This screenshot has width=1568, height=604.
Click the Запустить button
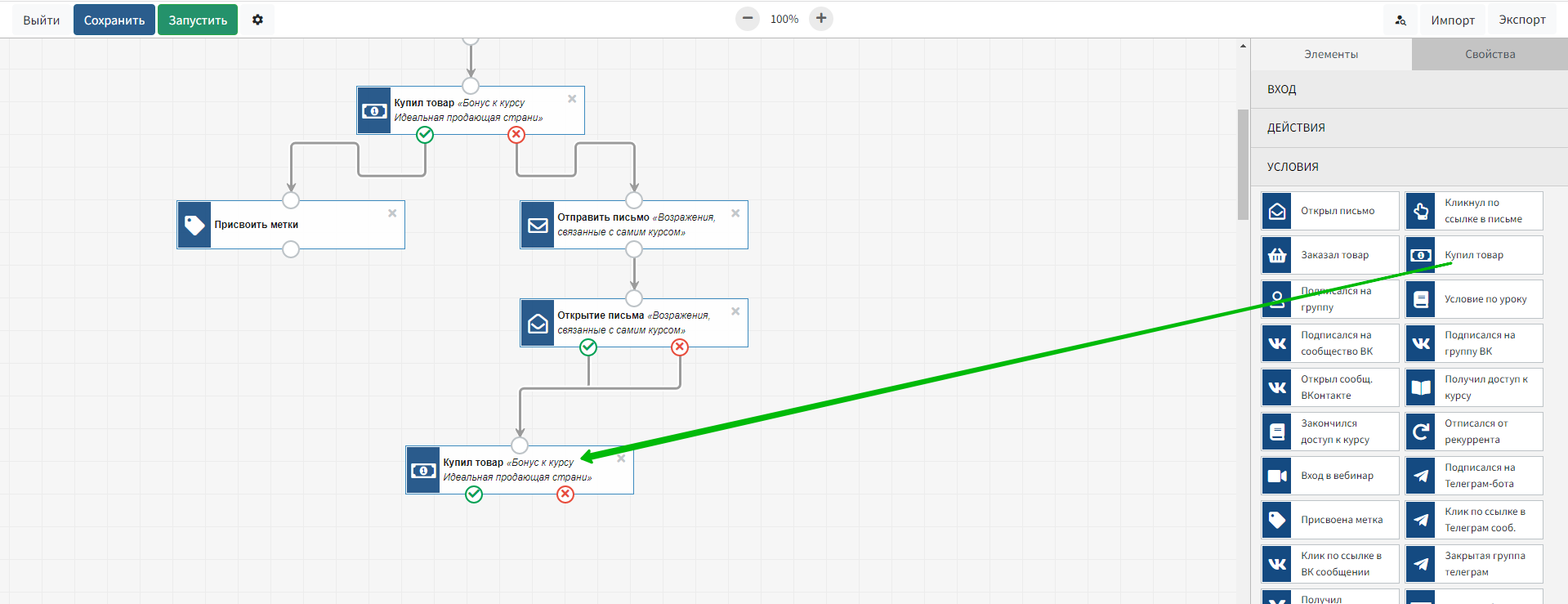[x=198, y=20]
